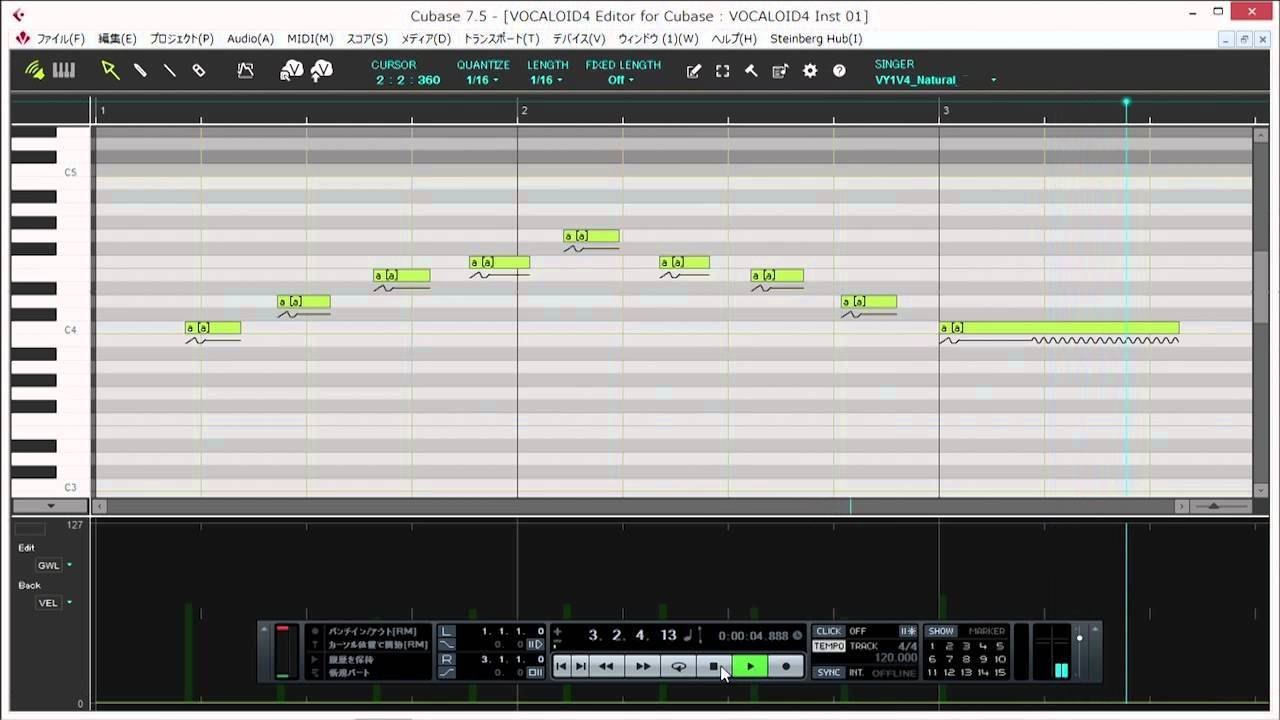
Task: Open the lyrics edit pencil icon
Action: coord(693,71)
